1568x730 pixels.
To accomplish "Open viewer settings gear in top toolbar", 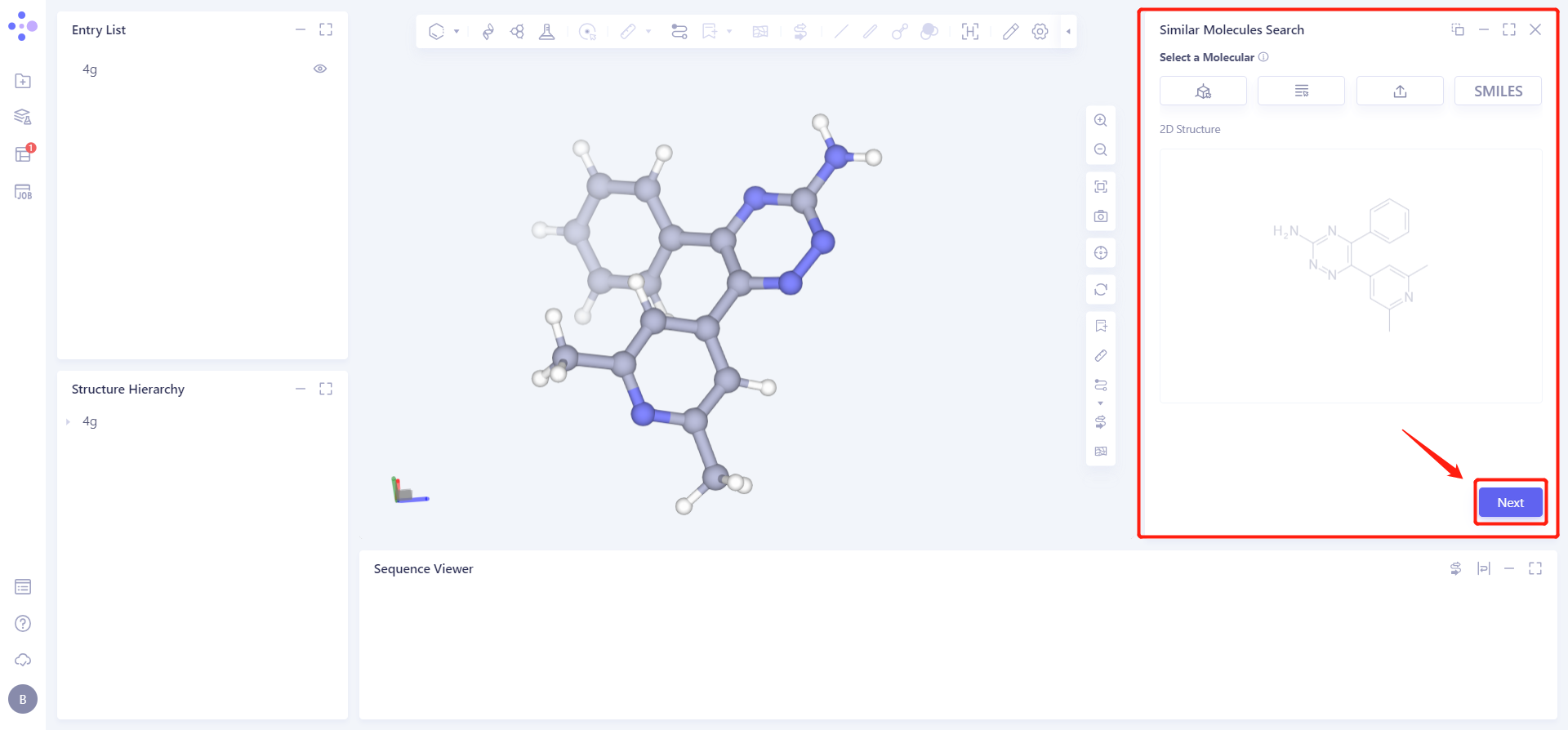I will [1040, 31].
